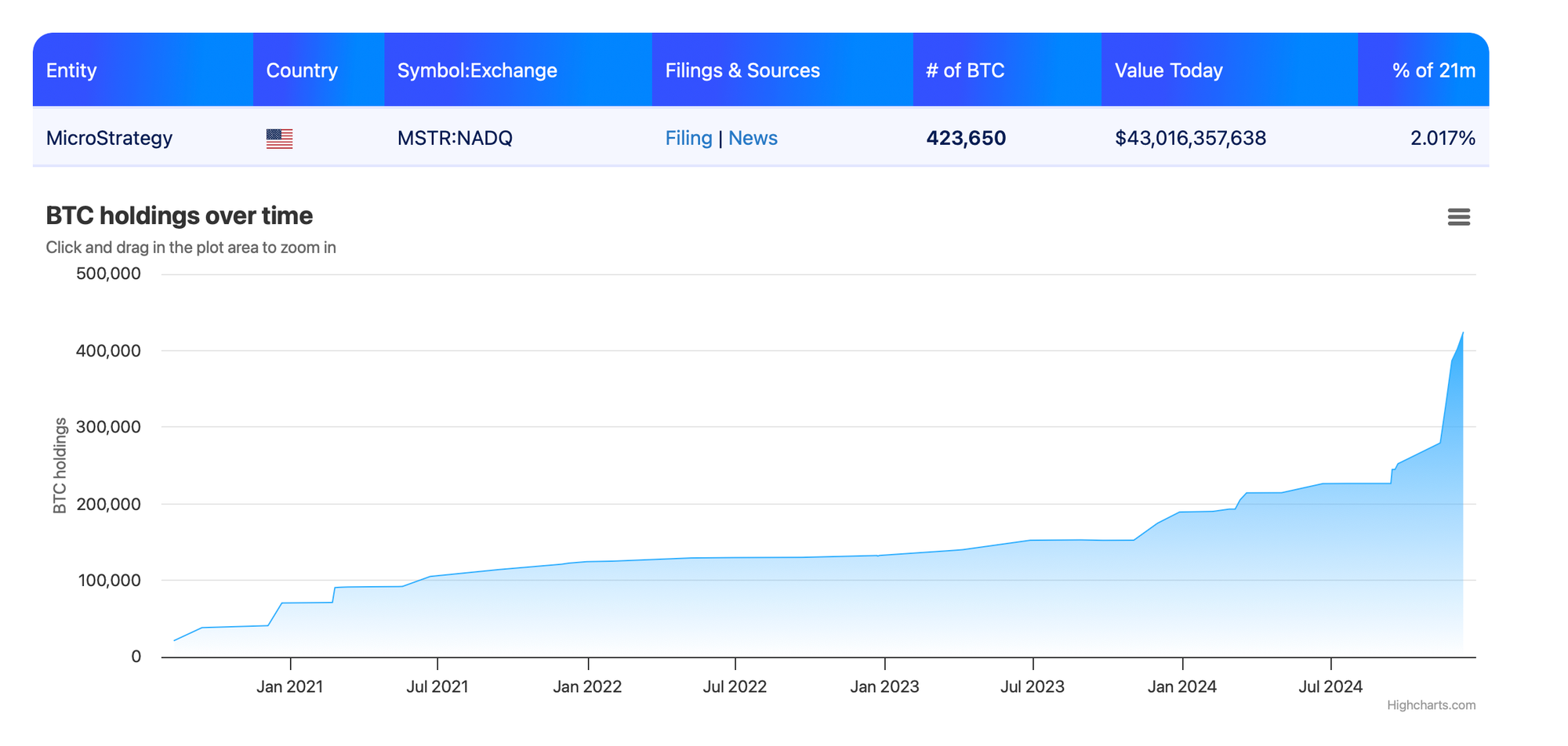The image size is (1568, 746).
Task: Click the Country column header
Action: 302,71
